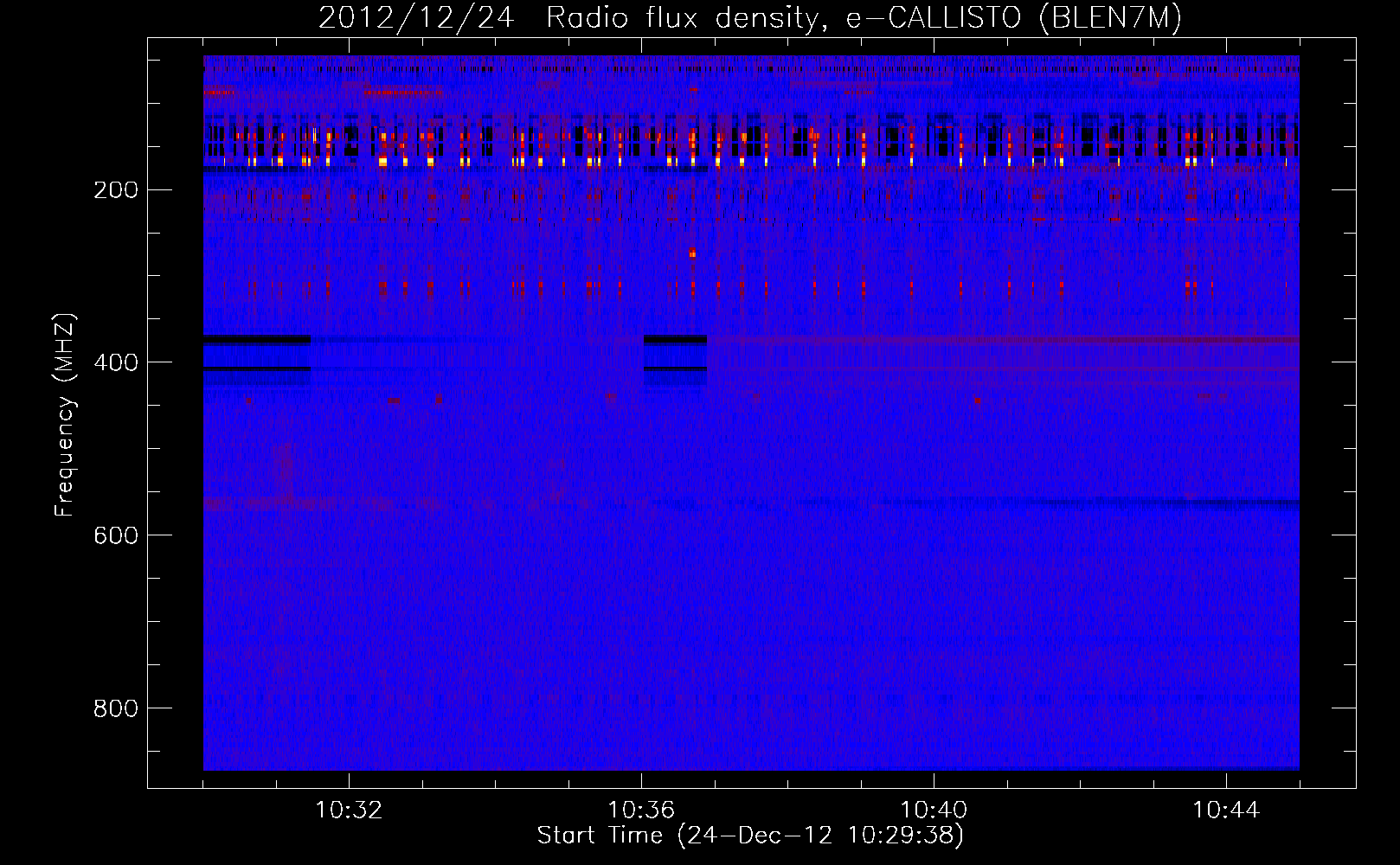Image resolution: width=1400 pixels, height=865 pixels.
Task: Click the 10:32 time tick label
Action: (349, 811)
